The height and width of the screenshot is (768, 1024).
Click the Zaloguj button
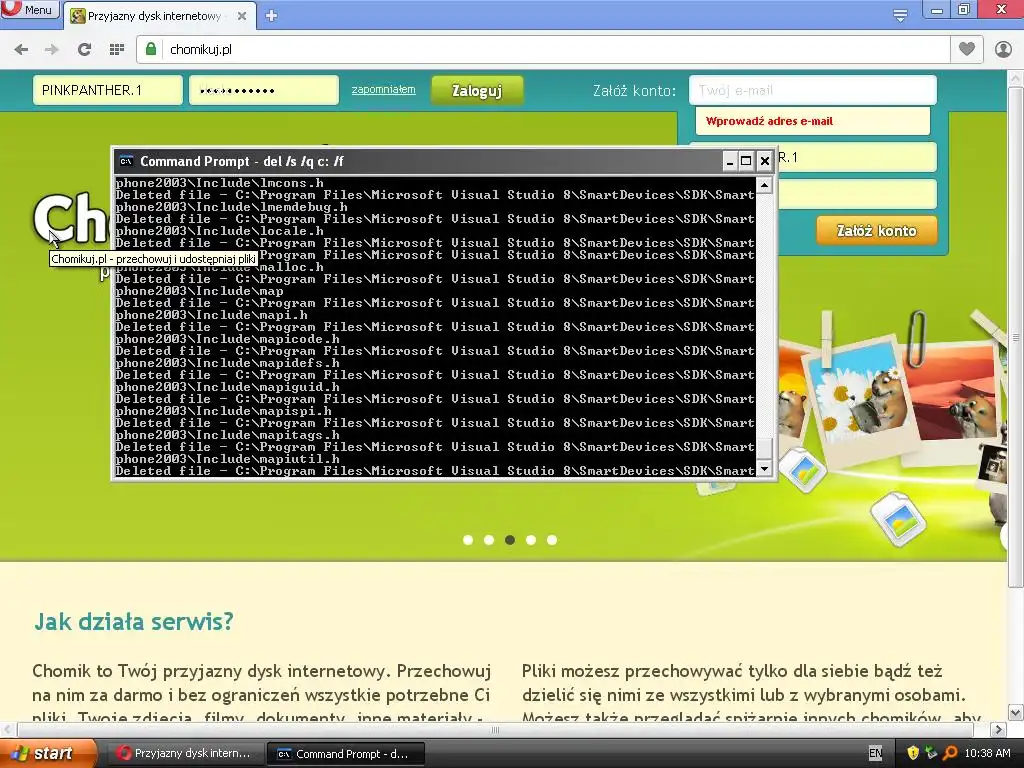coord(477,91)
